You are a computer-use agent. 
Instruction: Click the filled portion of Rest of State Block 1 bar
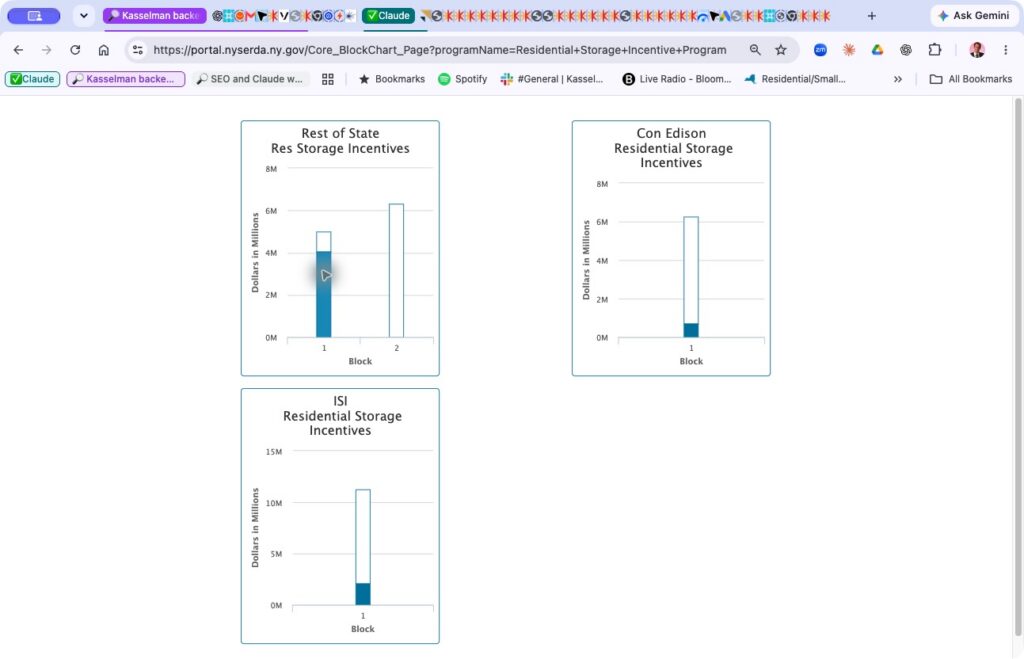323,295
